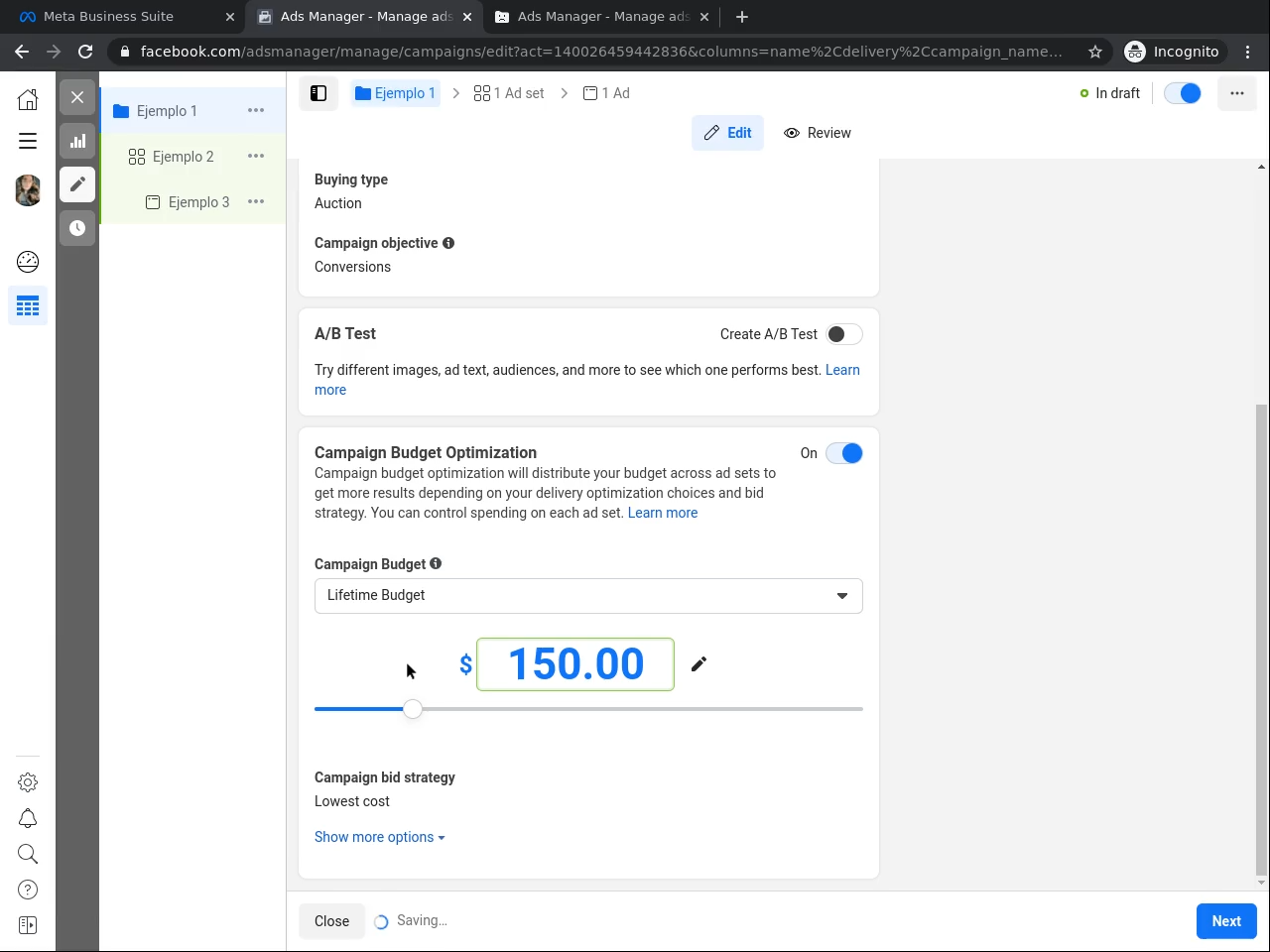Select the Ads Manager table grid icon
Viewport: 1270px width, 952px height.
point(28,305)
